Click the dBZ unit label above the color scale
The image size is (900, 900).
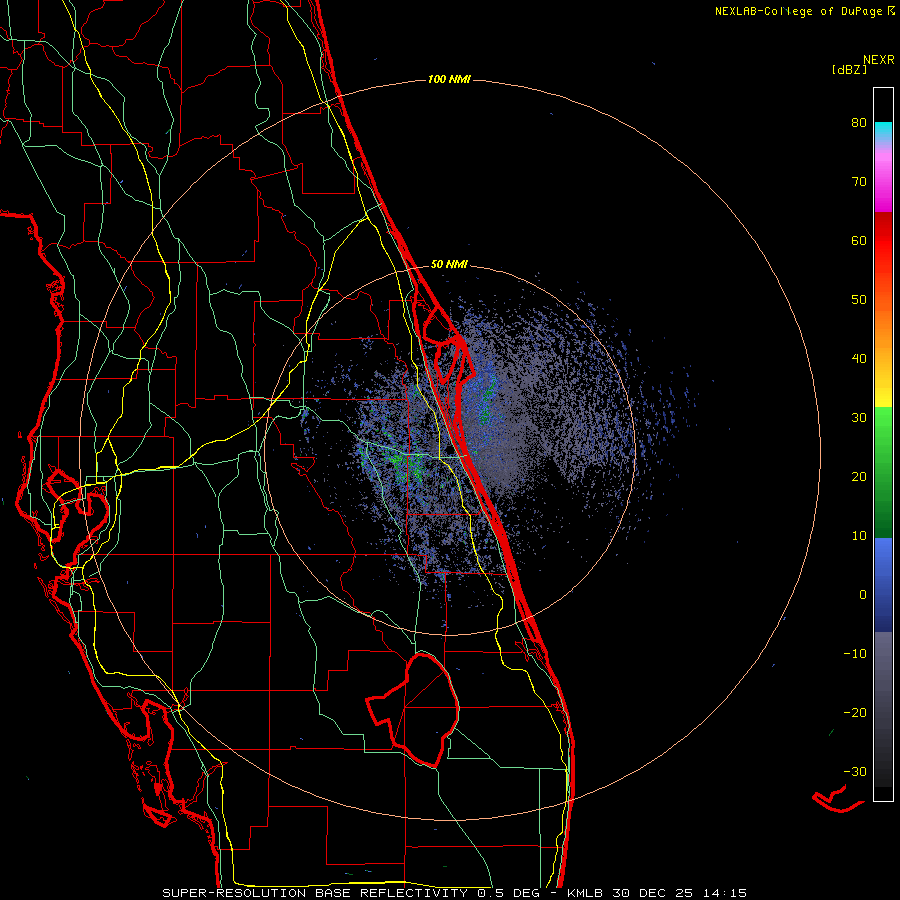pos(849,70)
